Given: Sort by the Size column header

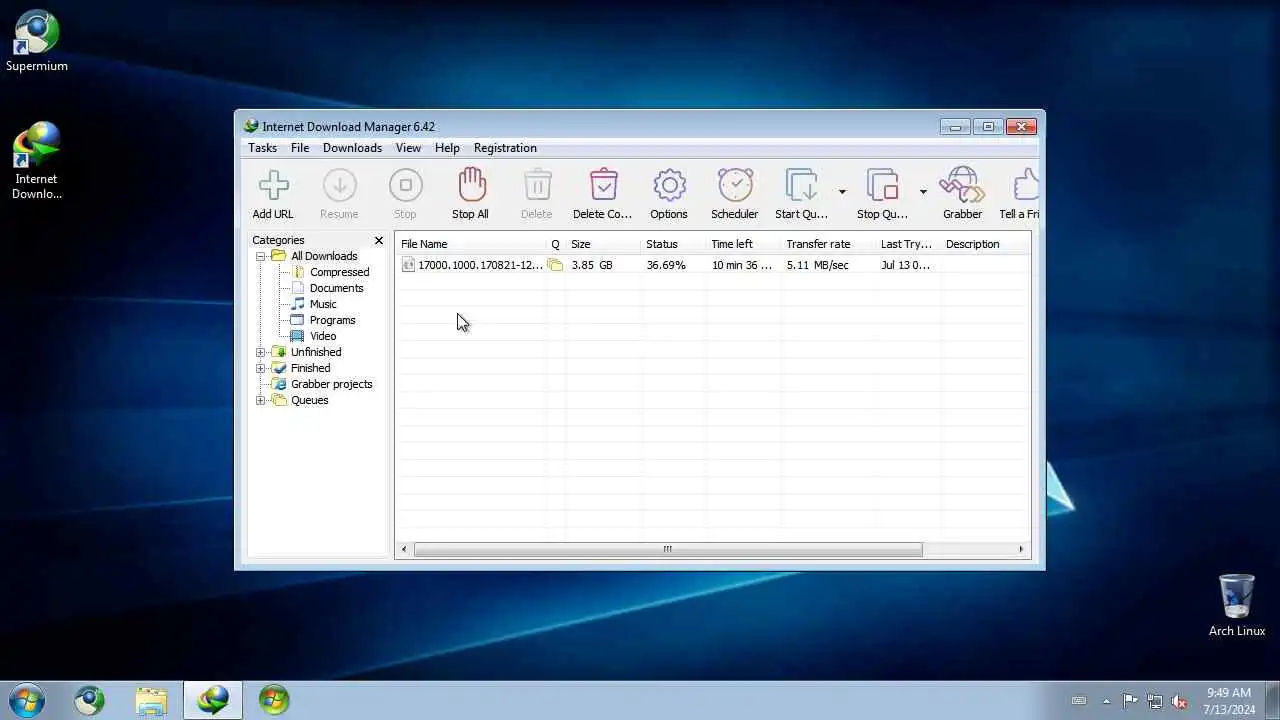Looking at the screenshot, I should [x=603, y=244].
